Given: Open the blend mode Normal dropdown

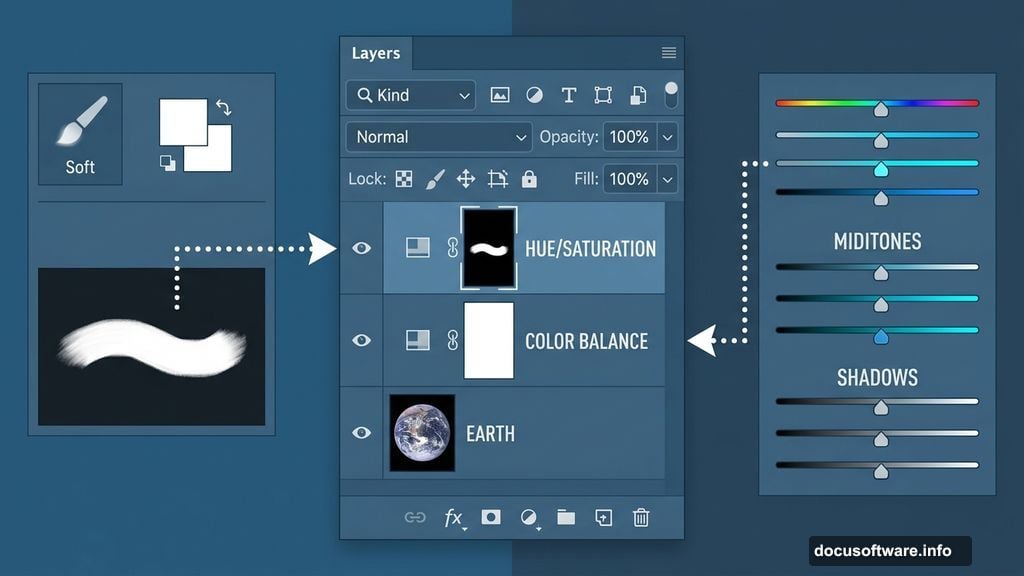Looking at the screenshot, I should 439,137.
